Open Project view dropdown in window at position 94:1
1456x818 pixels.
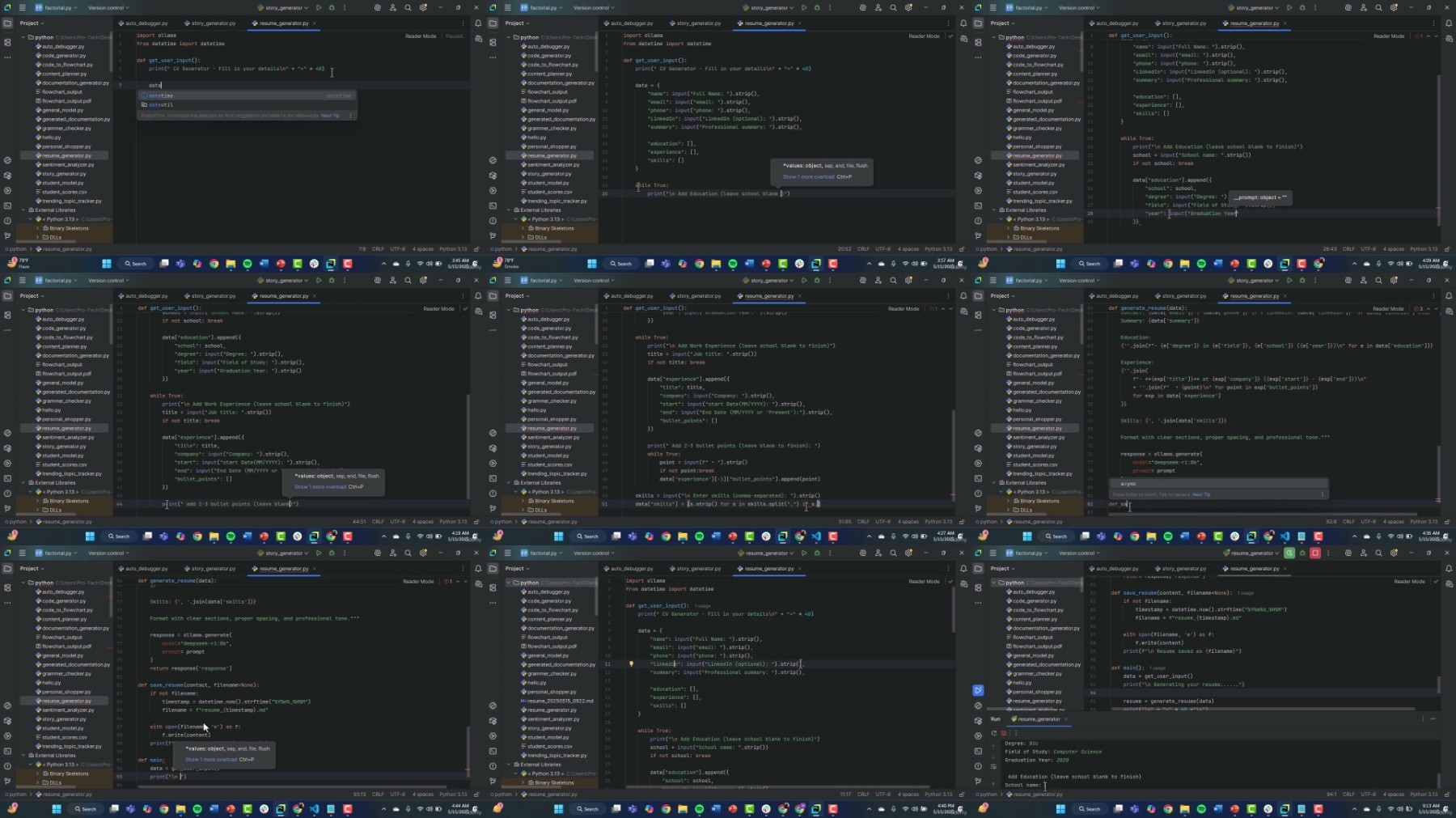(1003, 568)
